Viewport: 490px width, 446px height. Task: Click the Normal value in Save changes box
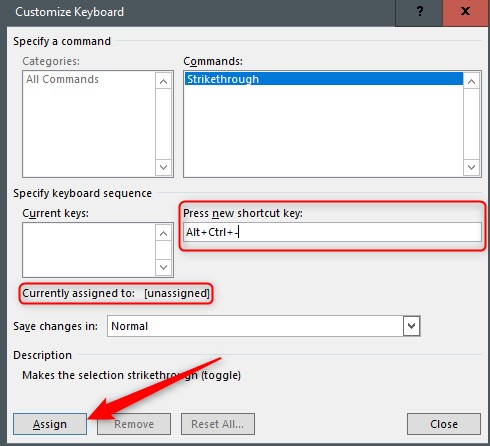click(129, 326)
